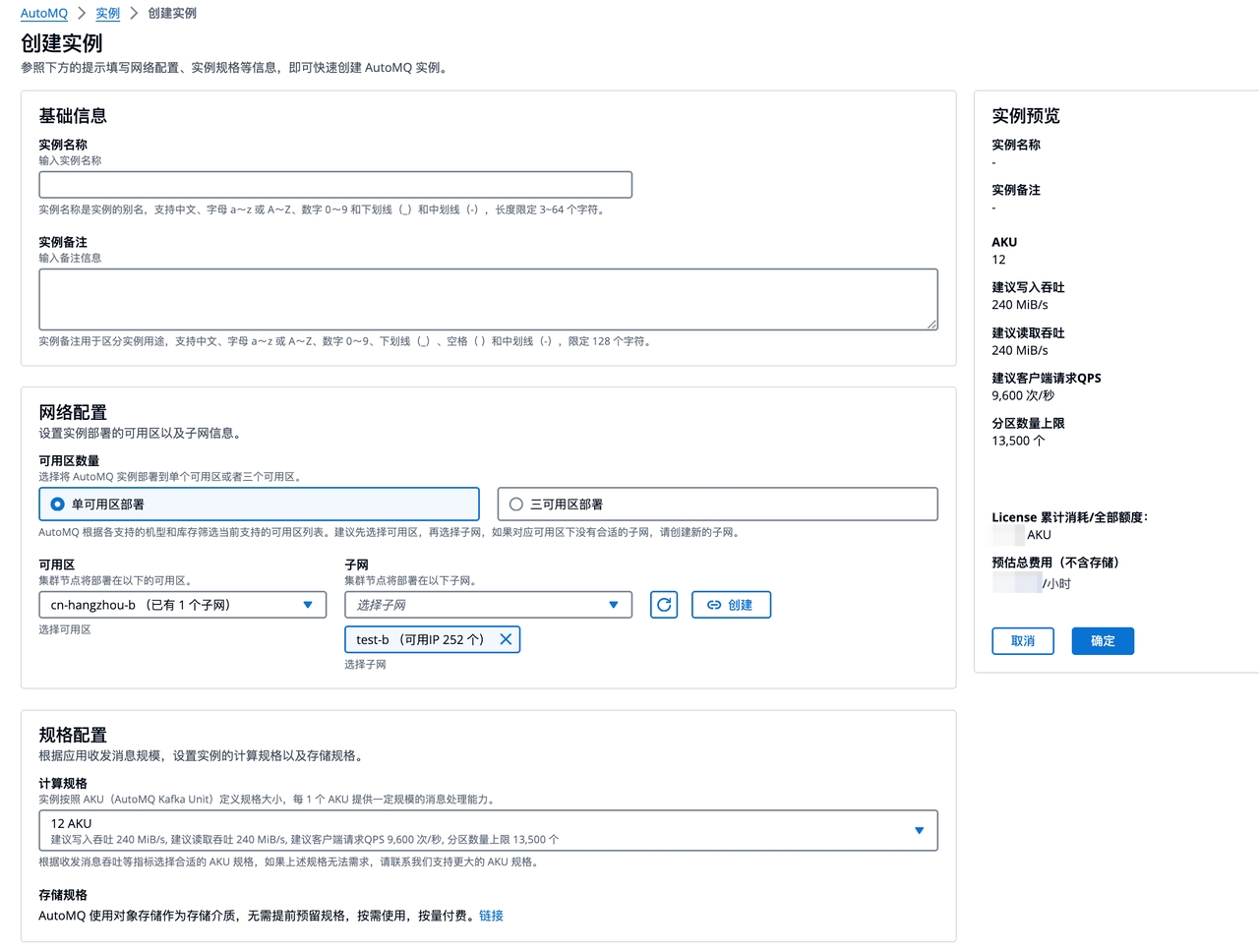Click the refresh subnet list icon
Screen dimensions: 1259x952
coord(664,605)
